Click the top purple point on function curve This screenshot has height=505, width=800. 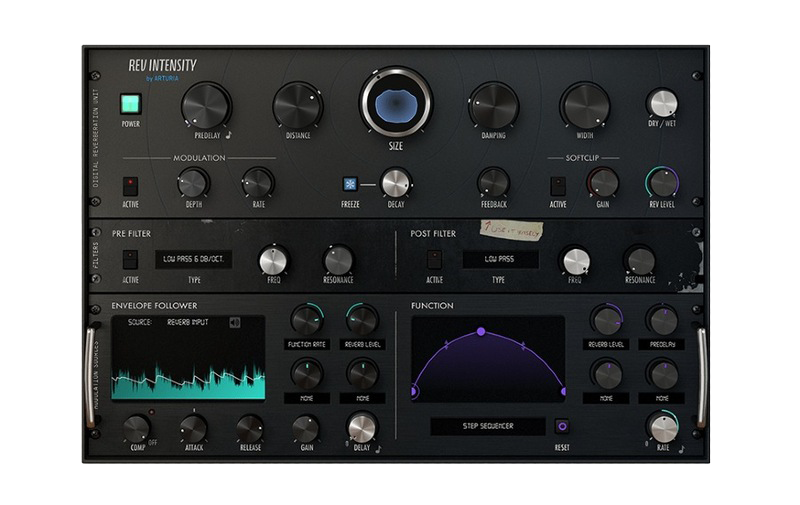coord(481,331)
